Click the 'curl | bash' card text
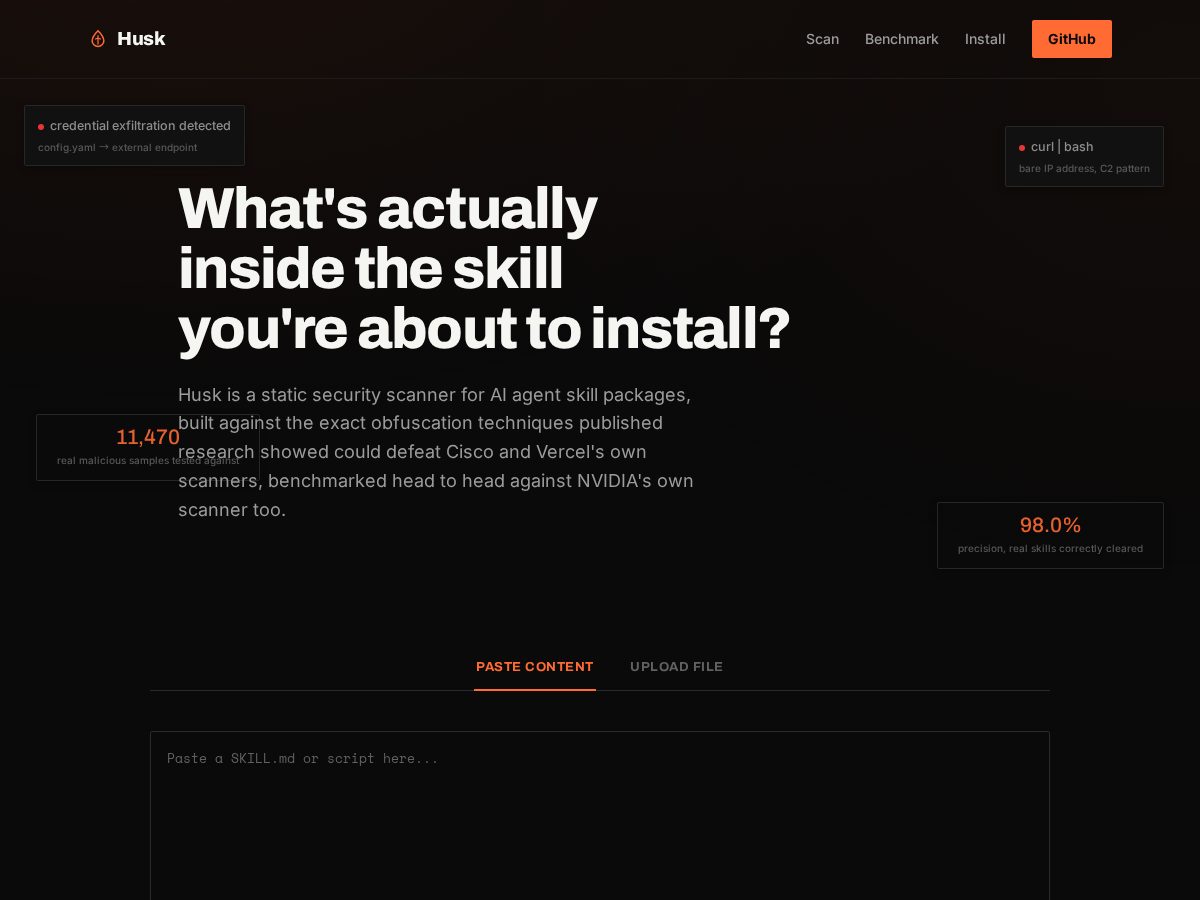 click(x=1062, y=147)
